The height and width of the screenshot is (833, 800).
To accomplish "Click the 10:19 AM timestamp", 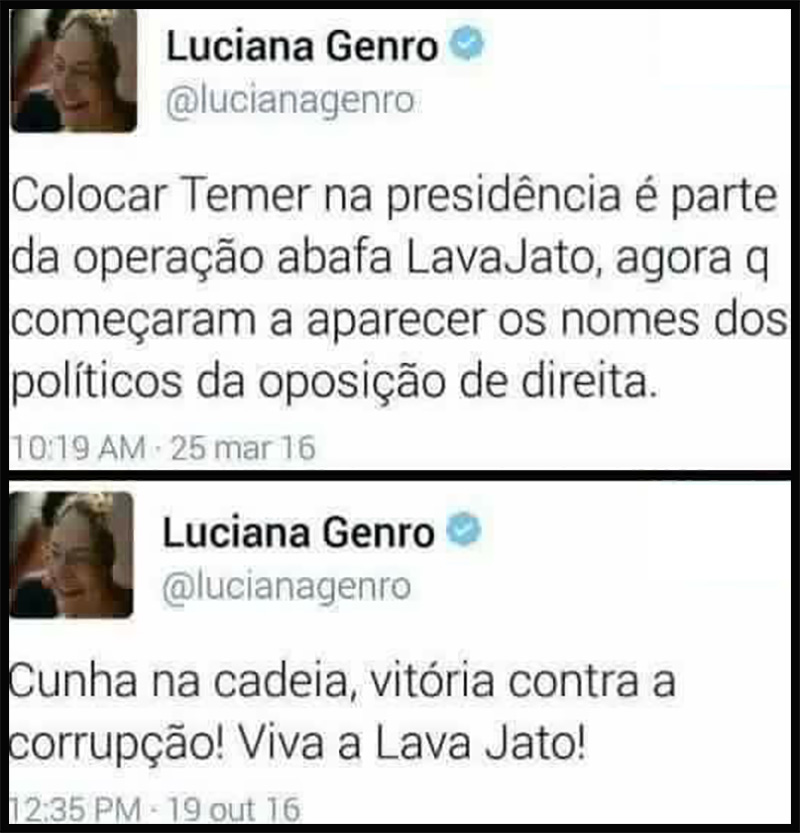I will click(x=78, y=447).
